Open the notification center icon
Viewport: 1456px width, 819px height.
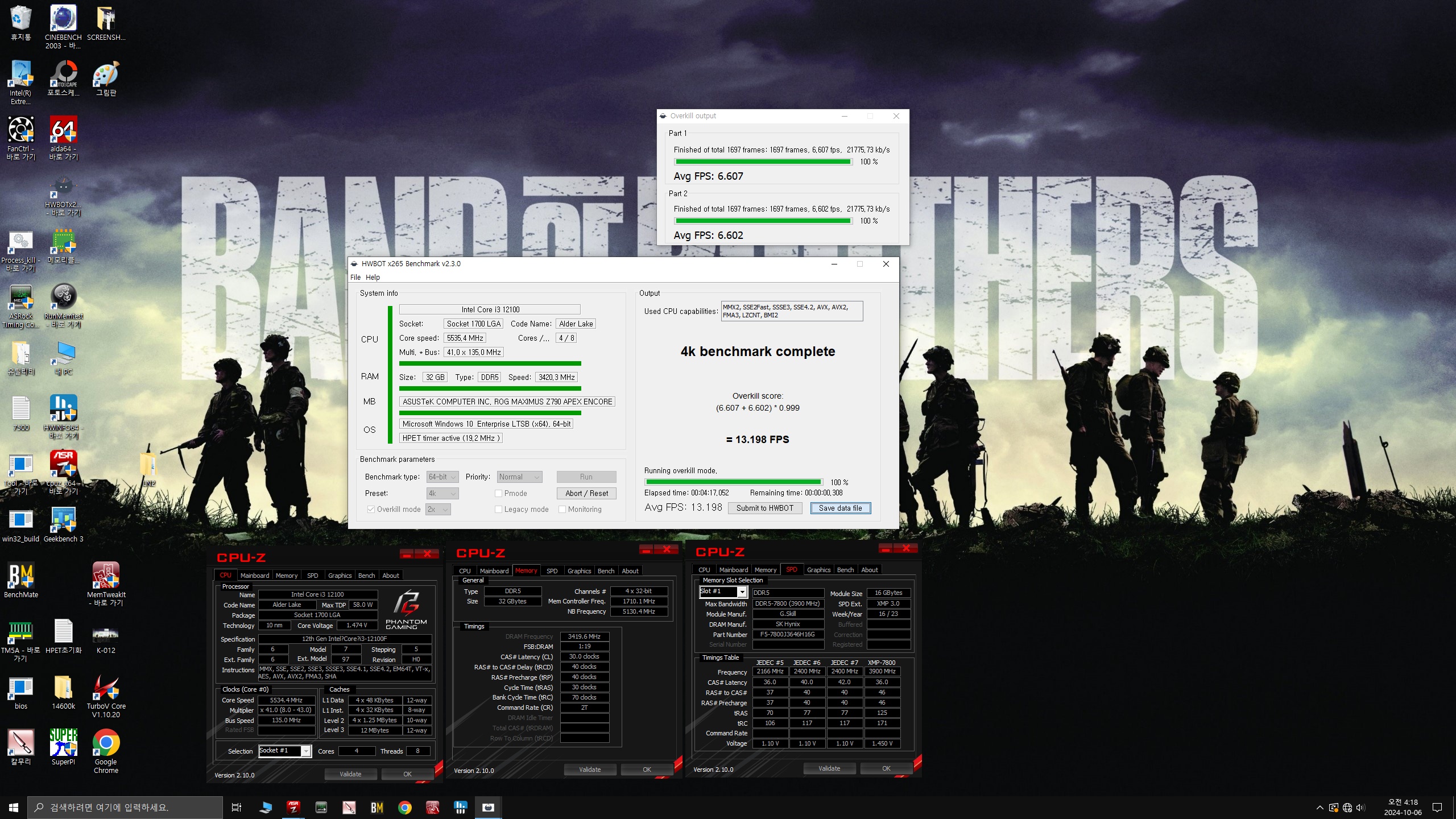pyautogui.click(x=1437, y=807)
